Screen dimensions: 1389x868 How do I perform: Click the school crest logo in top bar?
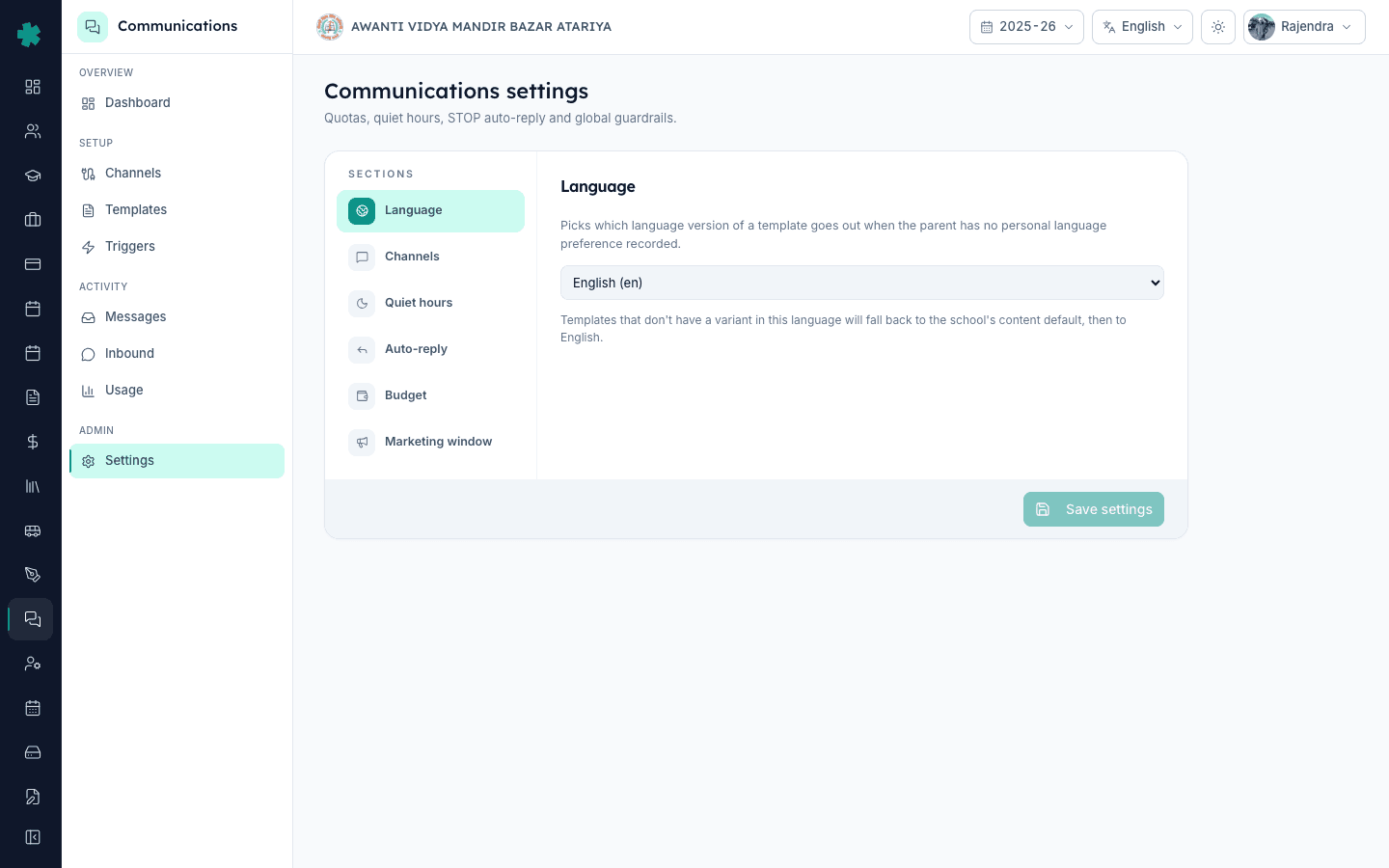[330, 27]
